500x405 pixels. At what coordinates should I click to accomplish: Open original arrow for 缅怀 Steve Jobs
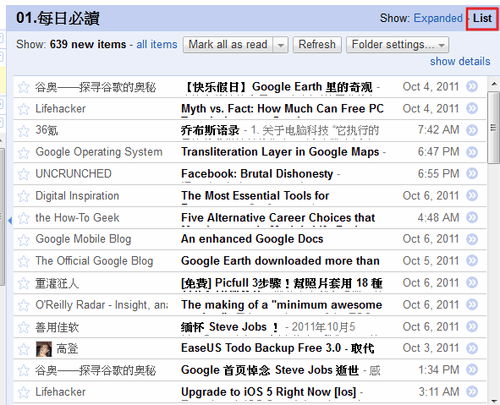tap(472, 326)
